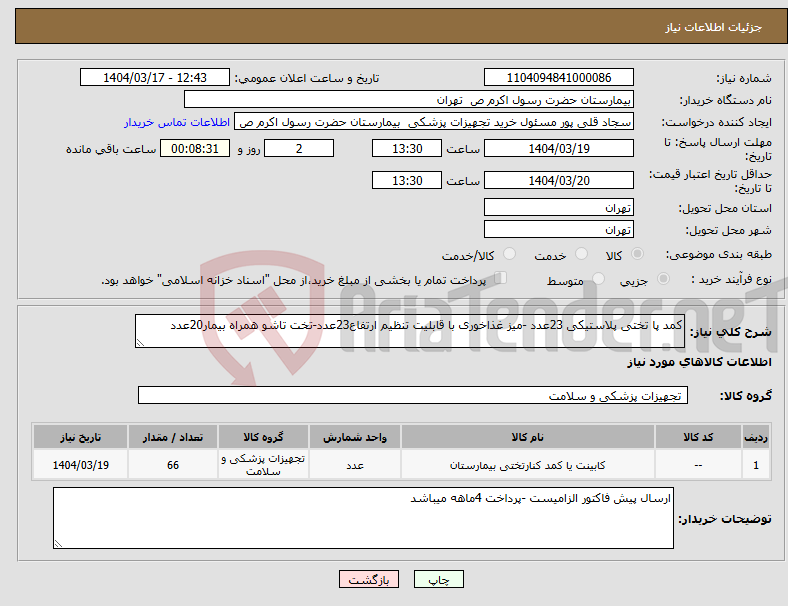Select the کالا/خدمت radio button

(x=510, y=254)
